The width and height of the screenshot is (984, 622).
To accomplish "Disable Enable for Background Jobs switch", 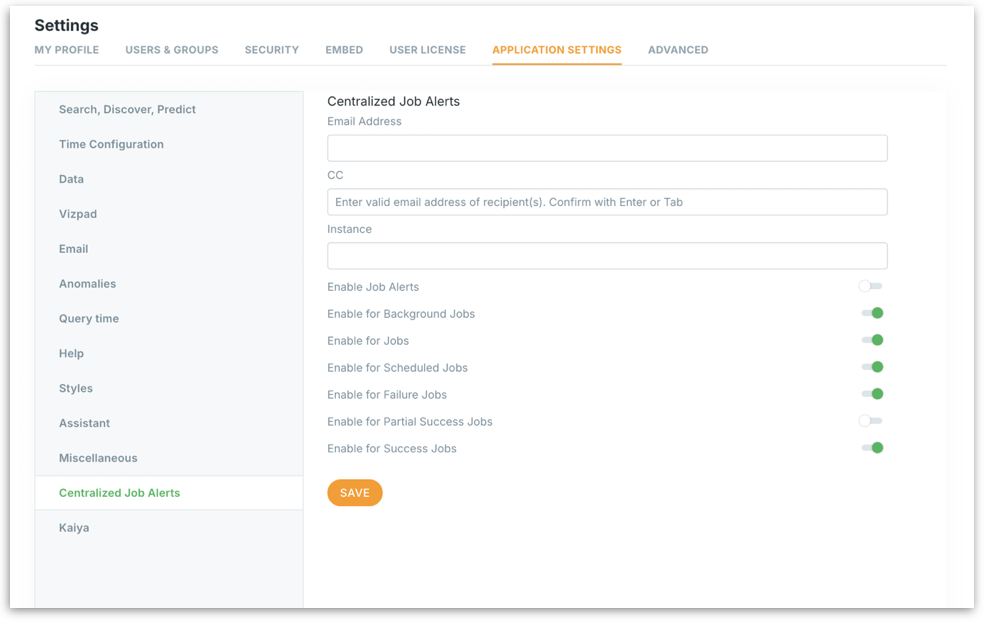I will tap(871, 314).
